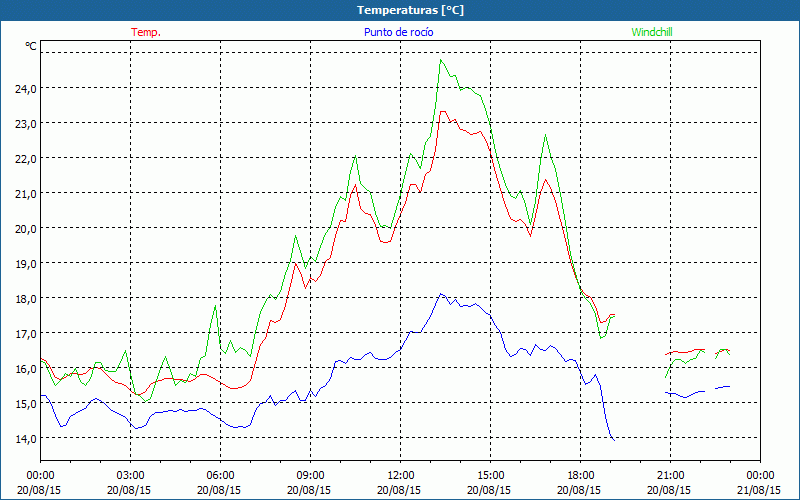
Task: Click the 06:00 time axis label
Action: [x=220, y=476]
